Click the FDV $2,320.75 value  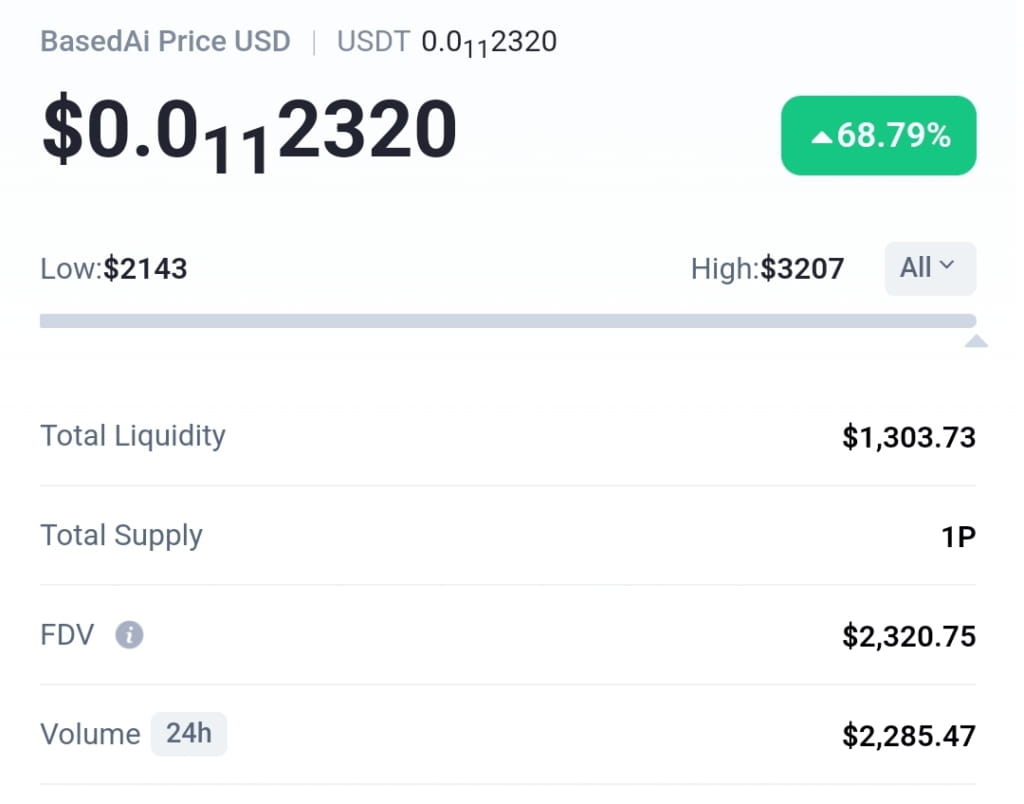908,635
